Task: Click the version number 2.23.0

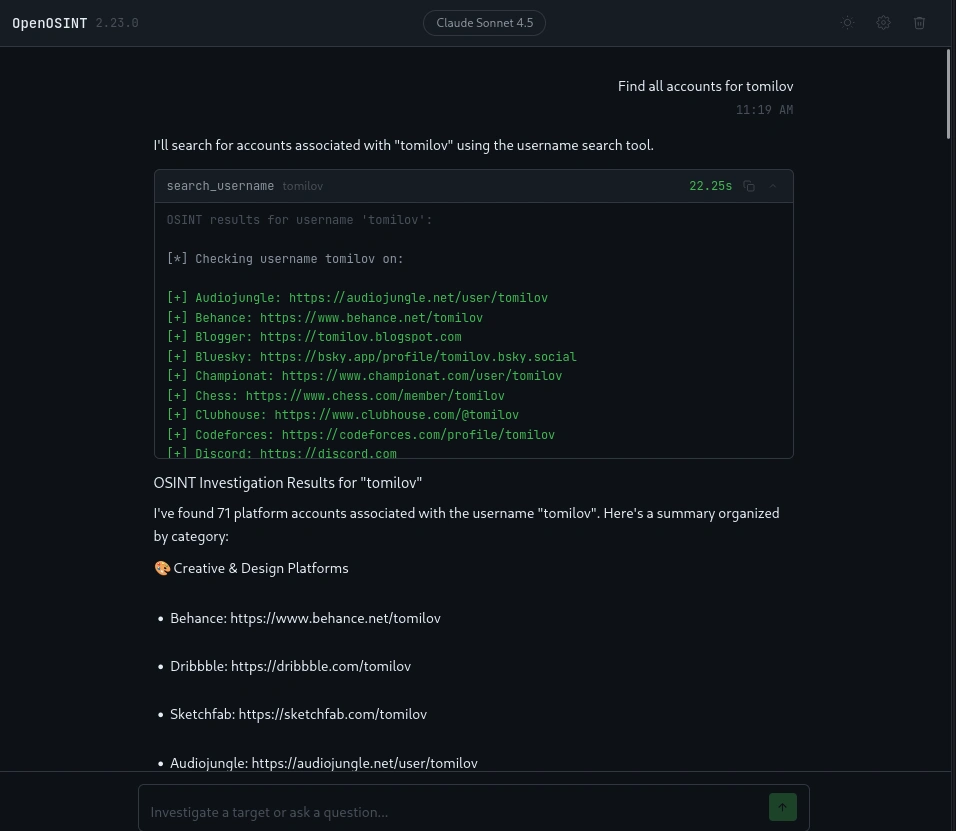Action: [x=117, y=23]
